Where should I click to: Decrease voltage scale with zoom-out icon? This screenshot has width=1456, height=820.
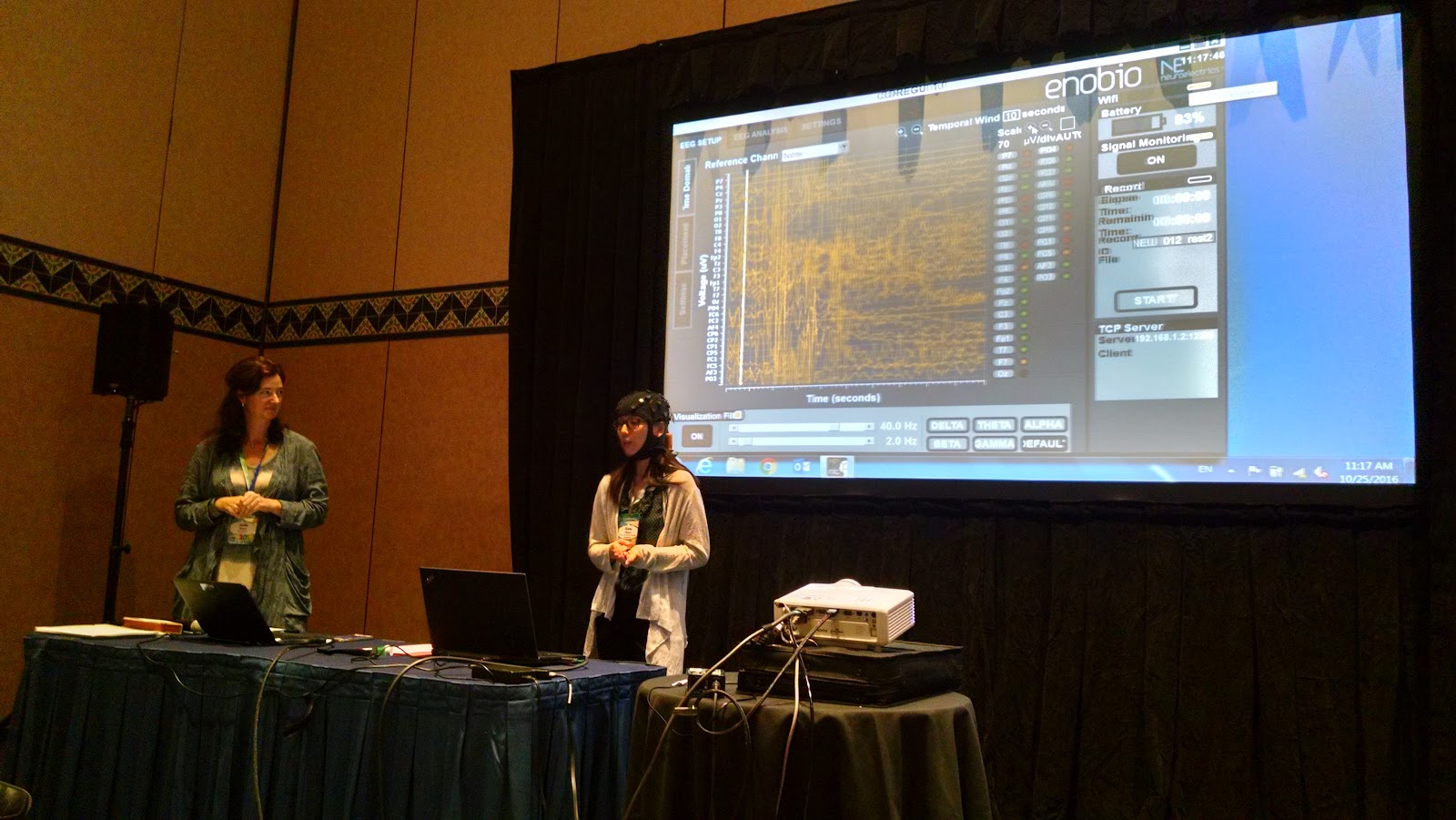click(1046, 125)
